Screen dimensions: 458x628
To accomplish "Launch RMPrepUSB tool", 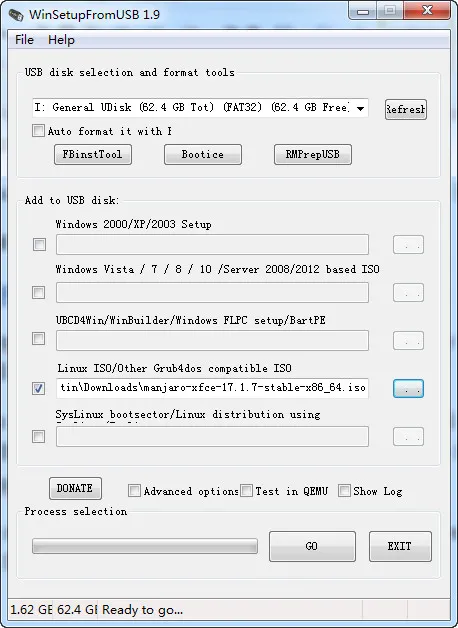I will click(313, 154).
